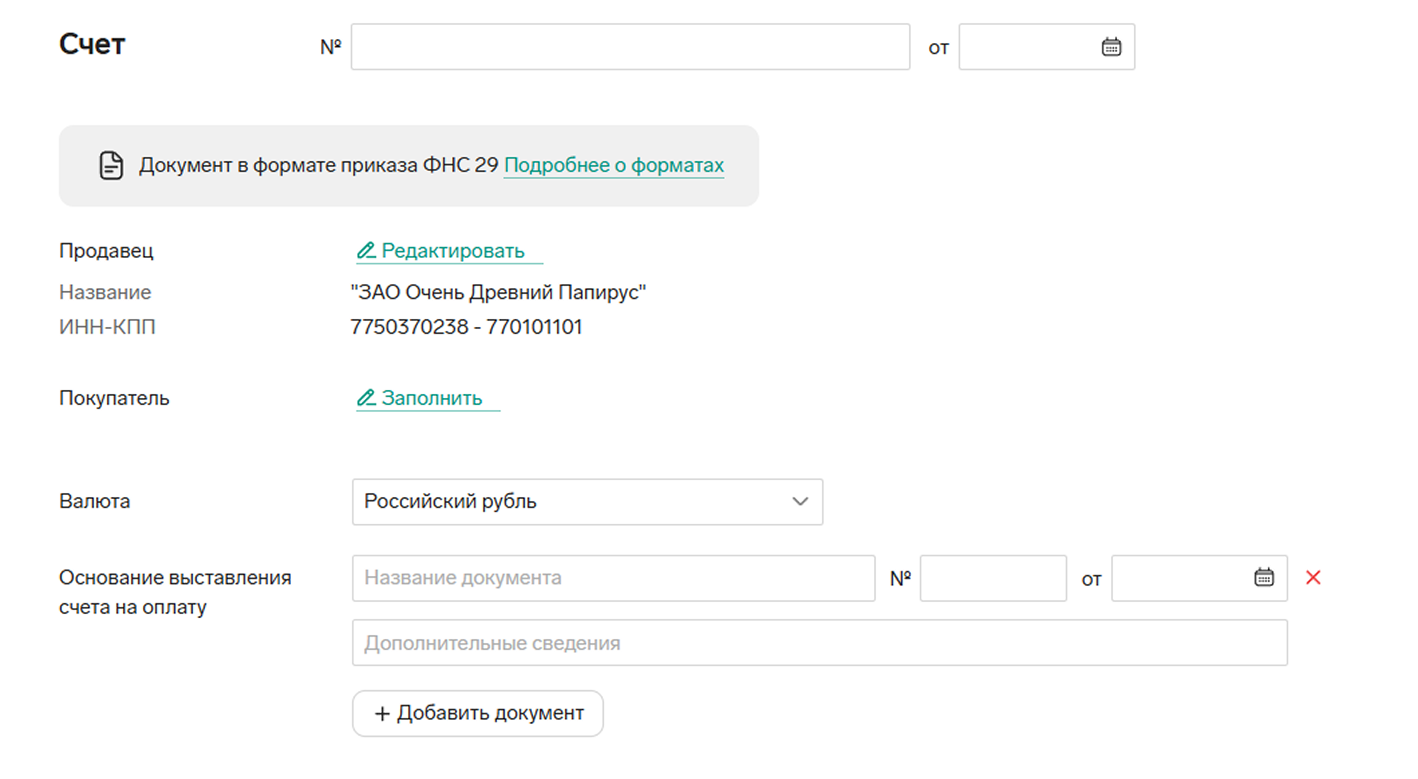The width and height of the screenshot is (1418, 779).
Task: Click seller name ЗАО Очень Древний Папирус
Action: pyautogui.click(x=498, y=293)
